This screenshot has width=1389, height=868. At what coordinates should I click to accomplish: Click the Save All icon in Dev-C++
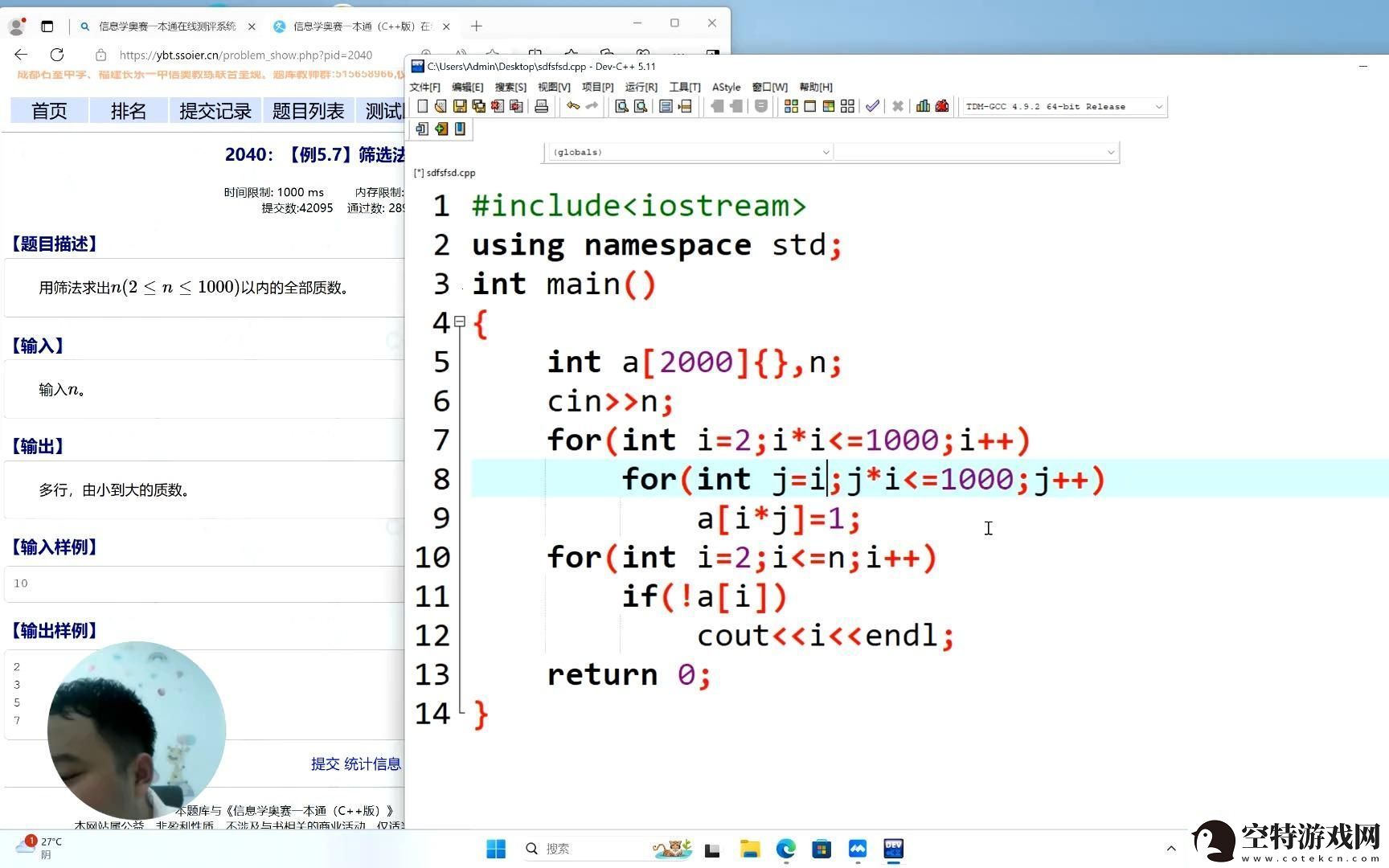coord(479,106)
